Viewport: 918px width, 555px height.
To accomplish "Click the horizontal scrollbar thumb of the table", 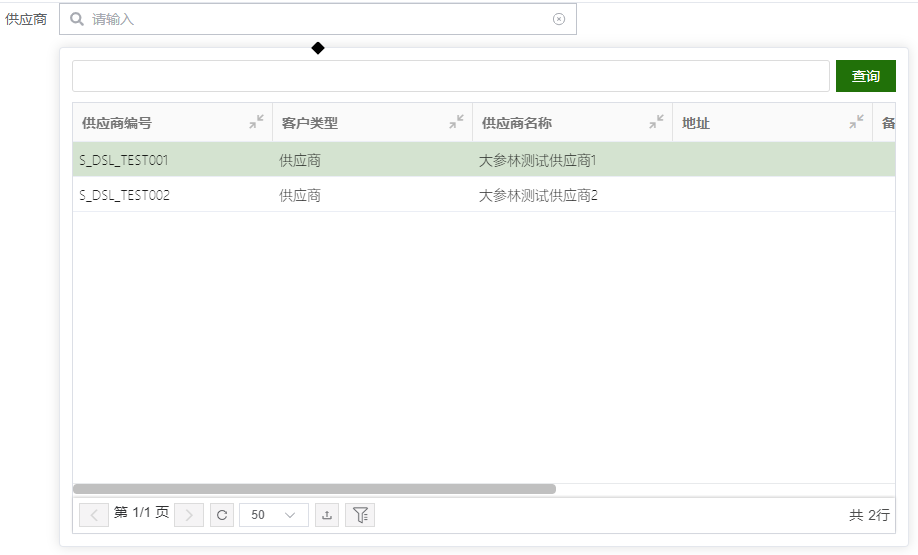I will pos(314,489).
